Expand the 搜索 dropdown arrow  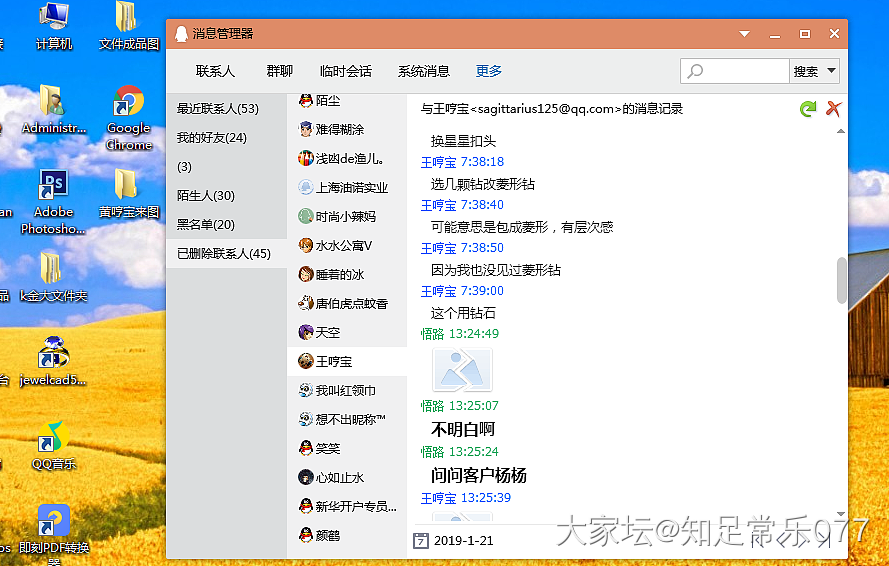832,71
